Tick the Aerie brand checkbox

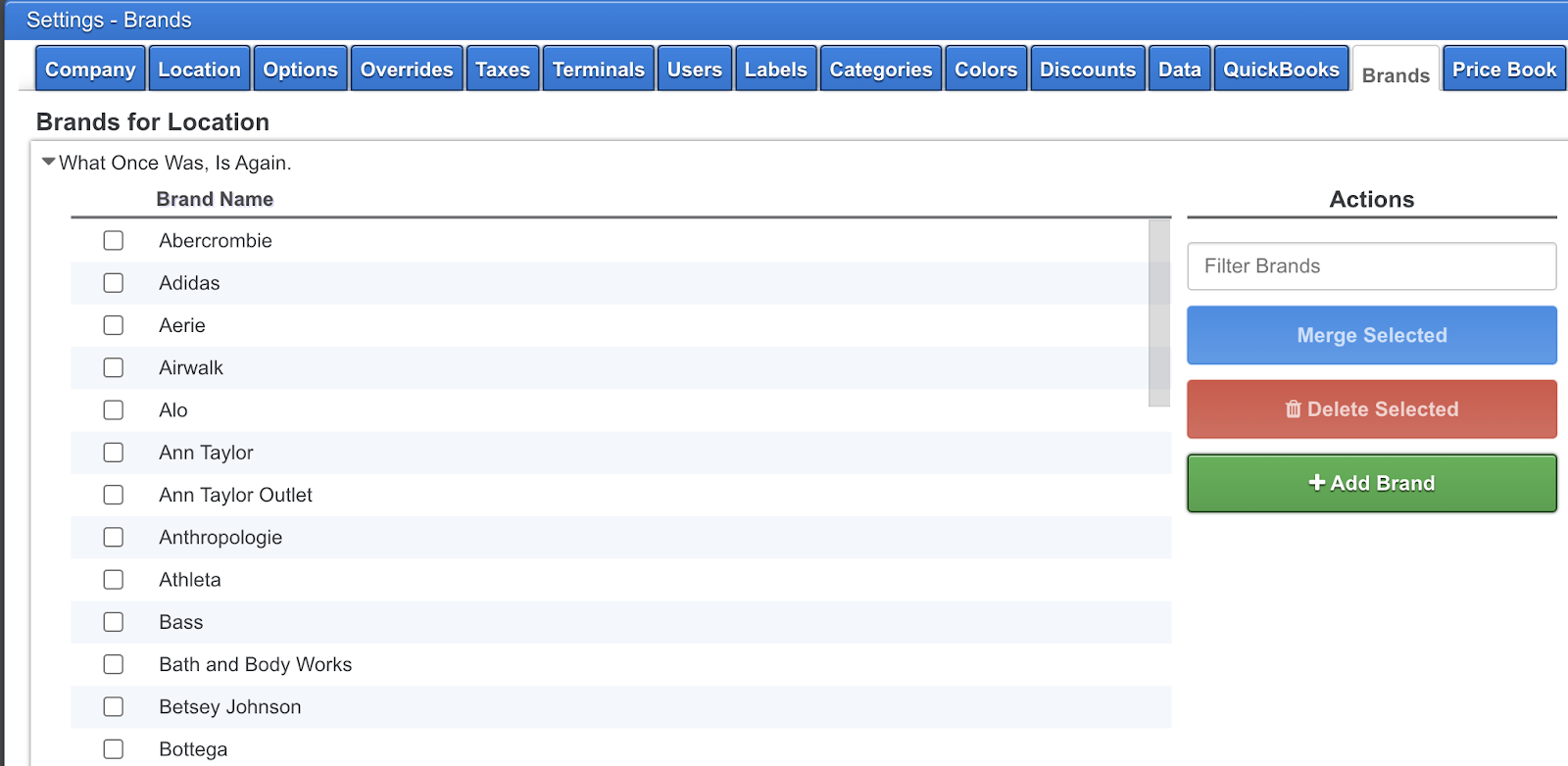click(x=114, y=325)
